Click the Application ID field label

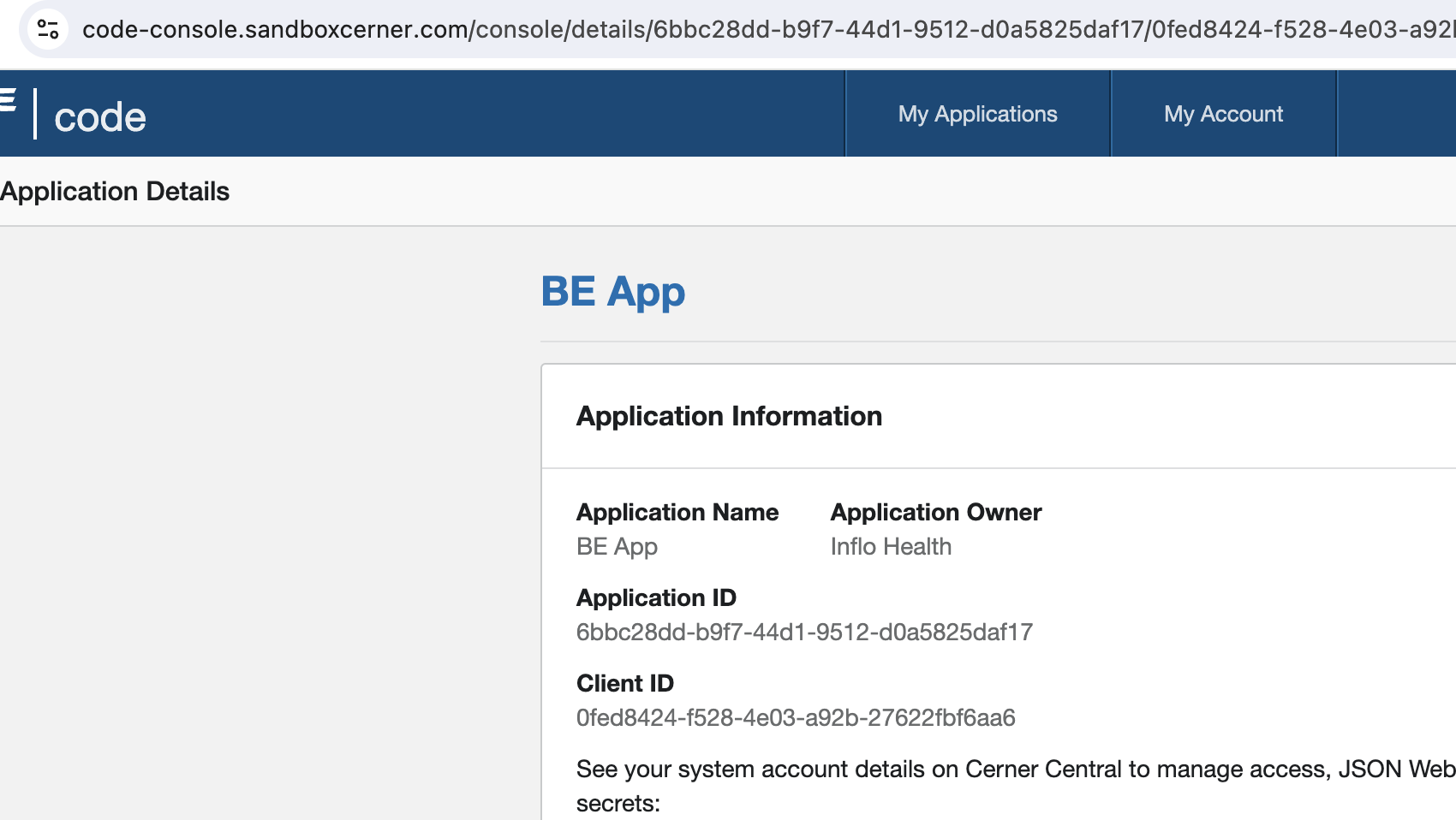tap(656, 597)
